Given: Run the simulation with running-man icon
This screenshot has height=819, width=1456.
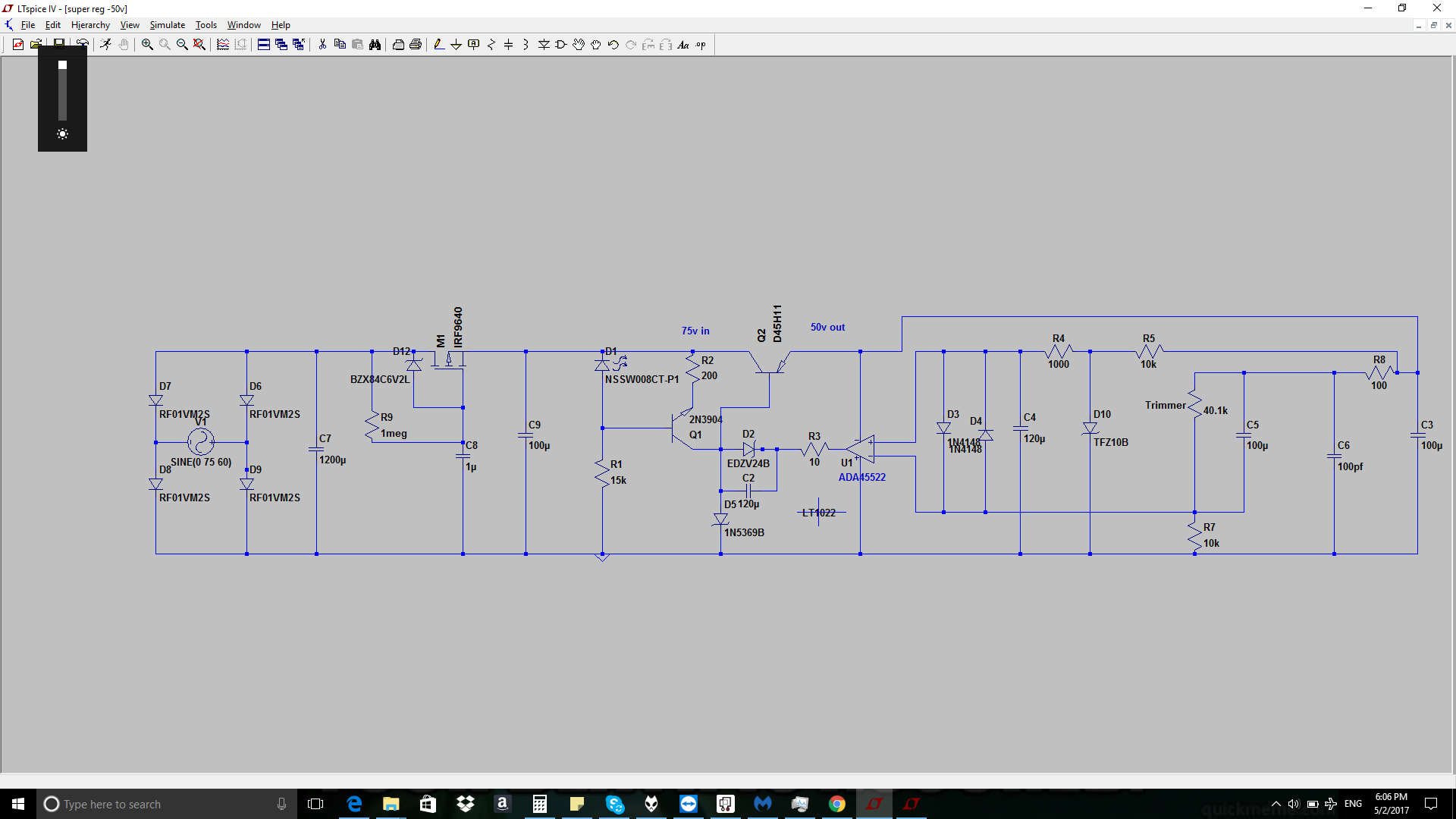Looking at the screenshot, I should click(x=106, y=45).
